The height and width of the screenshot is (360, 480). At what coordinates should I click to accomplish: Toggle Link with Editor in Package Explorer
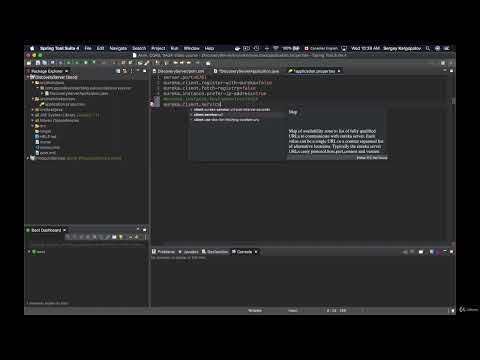tap(125, 71)
